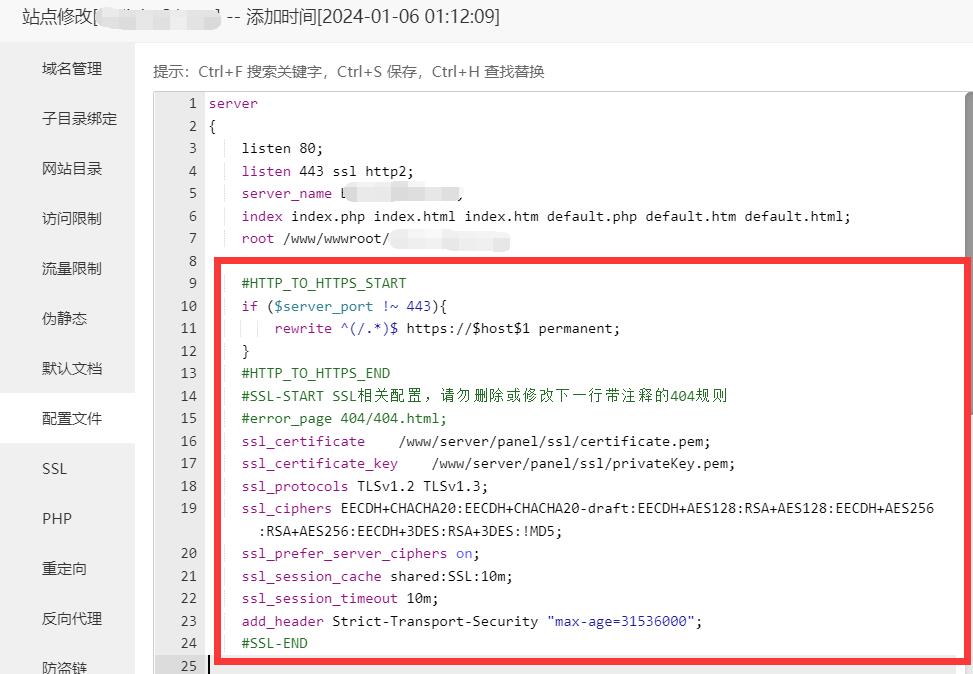
Task: Click the 'listen 443 ssl http2;' line
Action: (x=327, y=171)
